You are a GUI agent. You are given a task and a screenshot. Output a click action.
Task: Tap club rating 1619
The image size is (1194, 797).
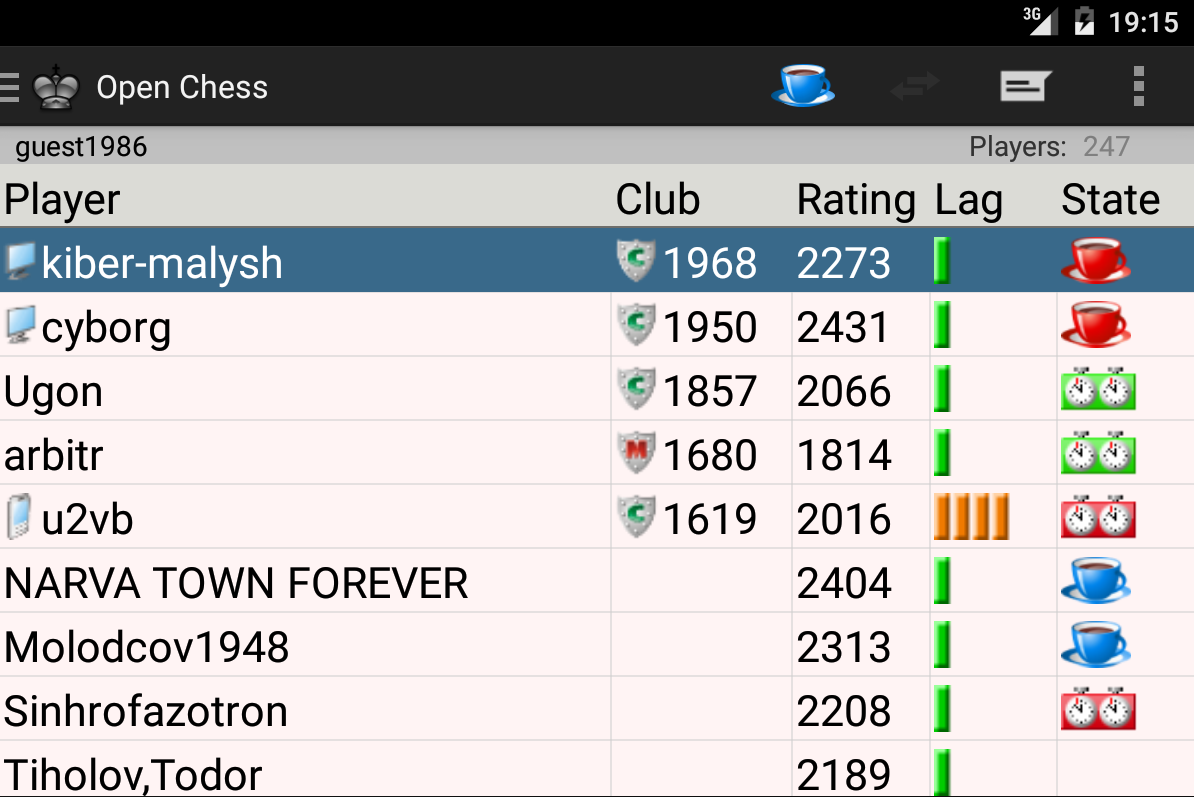(x=710, y=519)
